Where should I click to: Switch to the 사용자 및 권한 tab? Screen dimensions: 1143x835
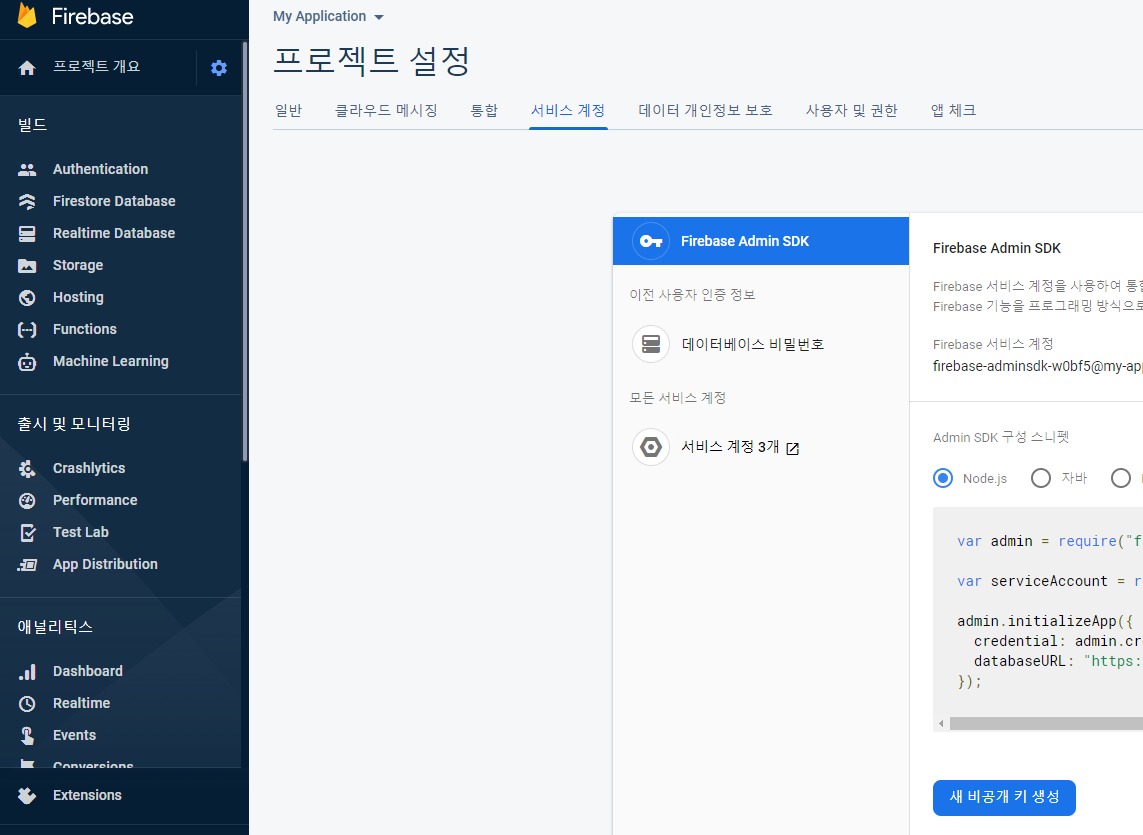tap(851, 111)
